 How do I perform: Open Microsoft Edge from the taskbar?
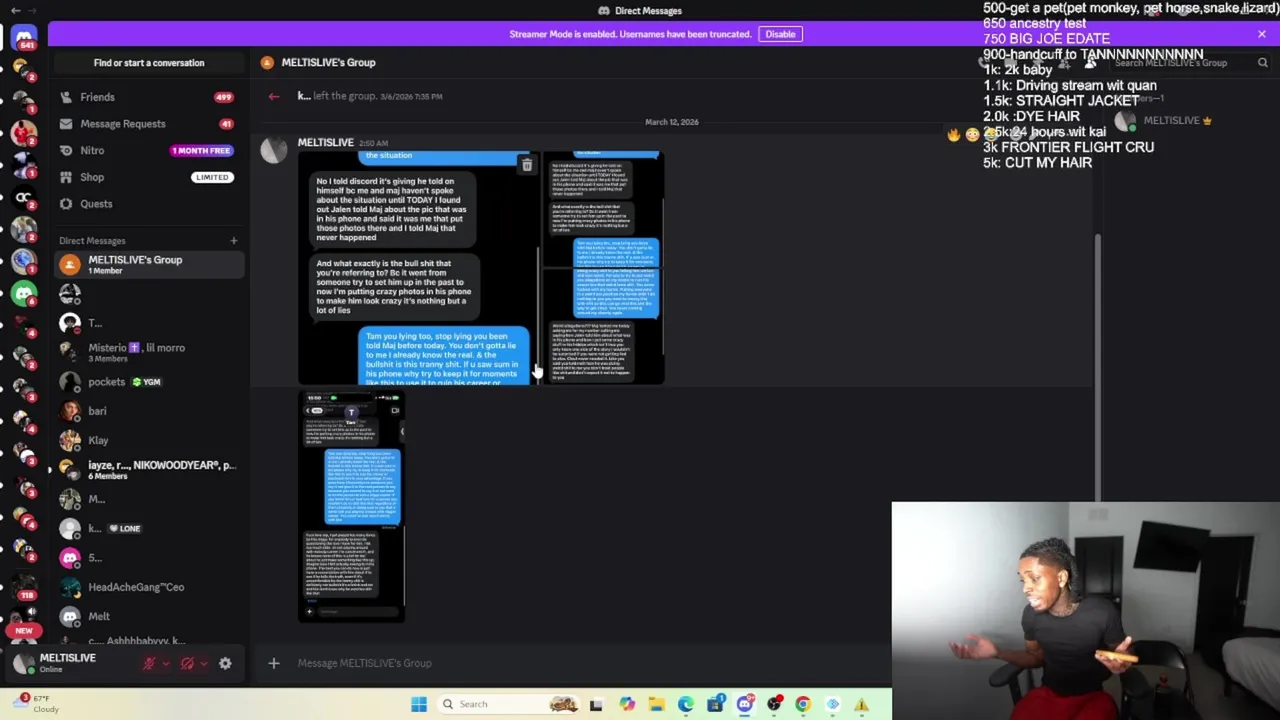[685, 704]
